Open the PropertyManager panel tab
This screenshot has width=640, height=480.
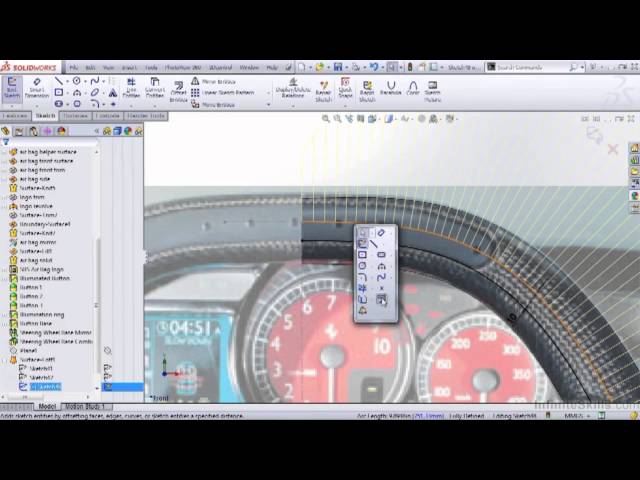coord(19,131)
